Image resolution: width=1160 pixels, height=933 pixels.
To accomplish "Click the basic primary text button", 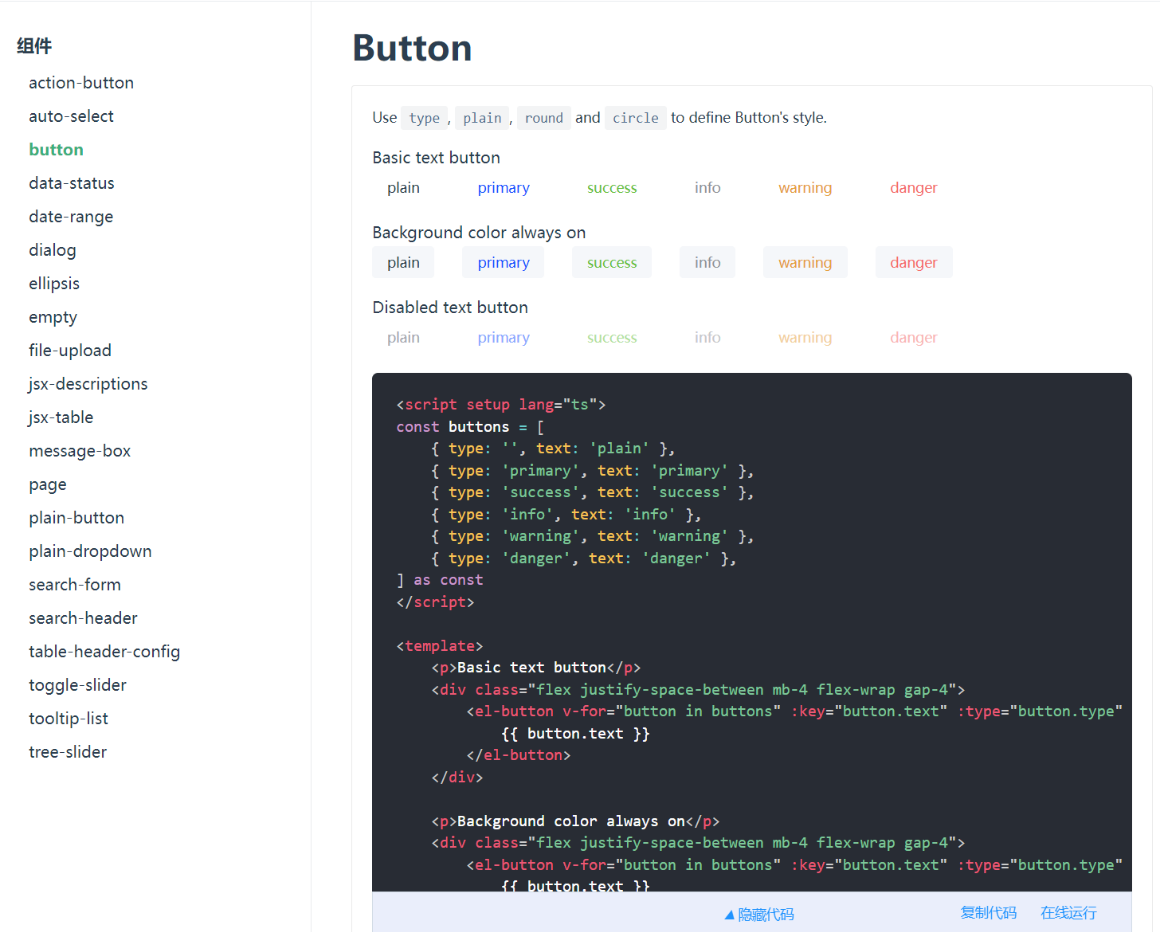I will pyautogui.click(x=503, y=188).
